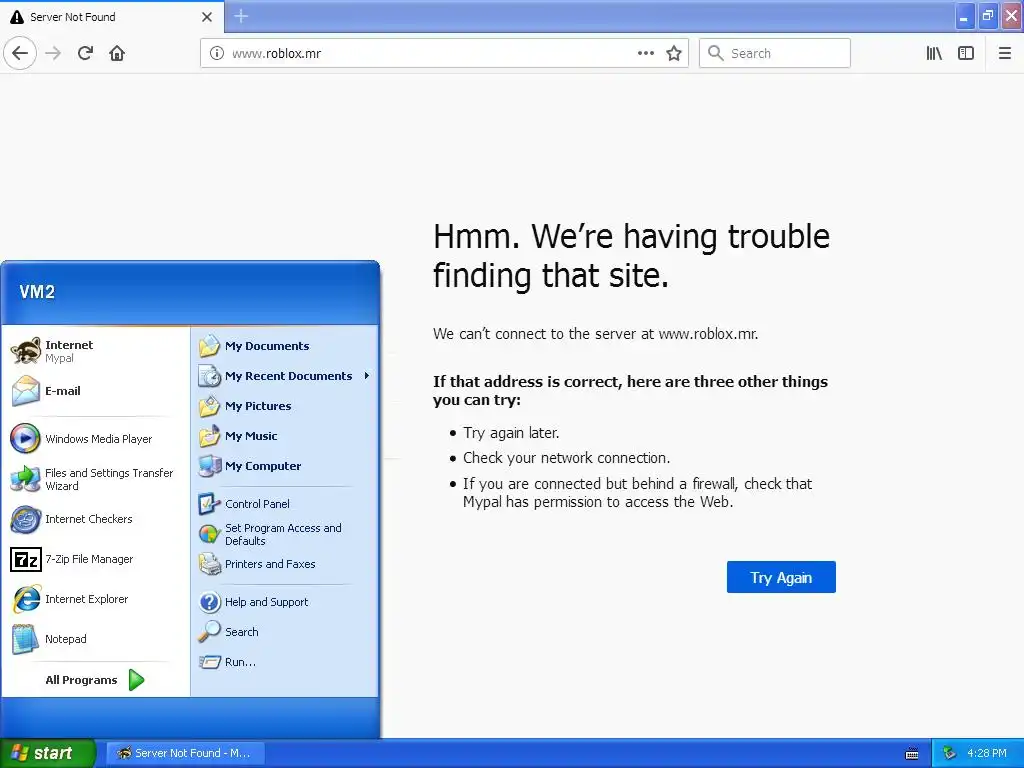The image size is (1024, 768).
Task: Open page actions three-dot menu
Action: tap(645, 54)
